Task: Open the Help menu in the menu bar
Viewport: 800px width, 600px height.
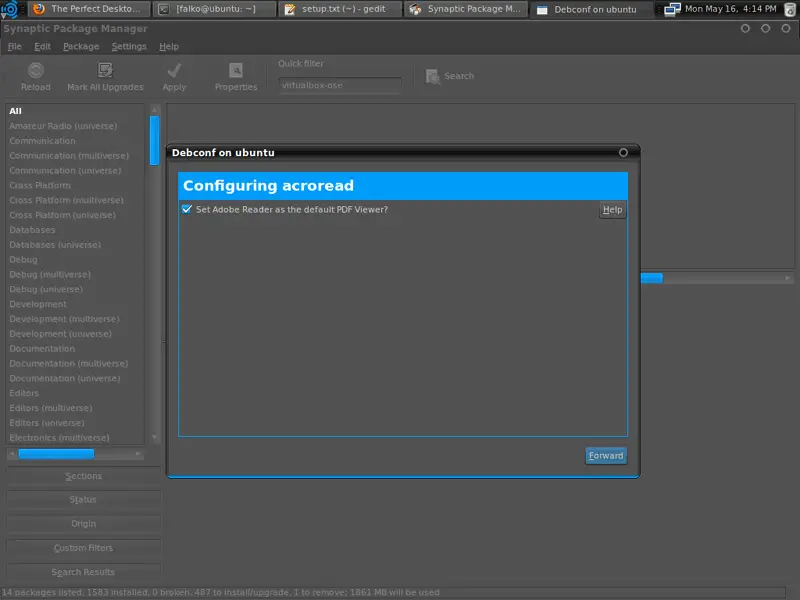Action: [x=169, y=46]
